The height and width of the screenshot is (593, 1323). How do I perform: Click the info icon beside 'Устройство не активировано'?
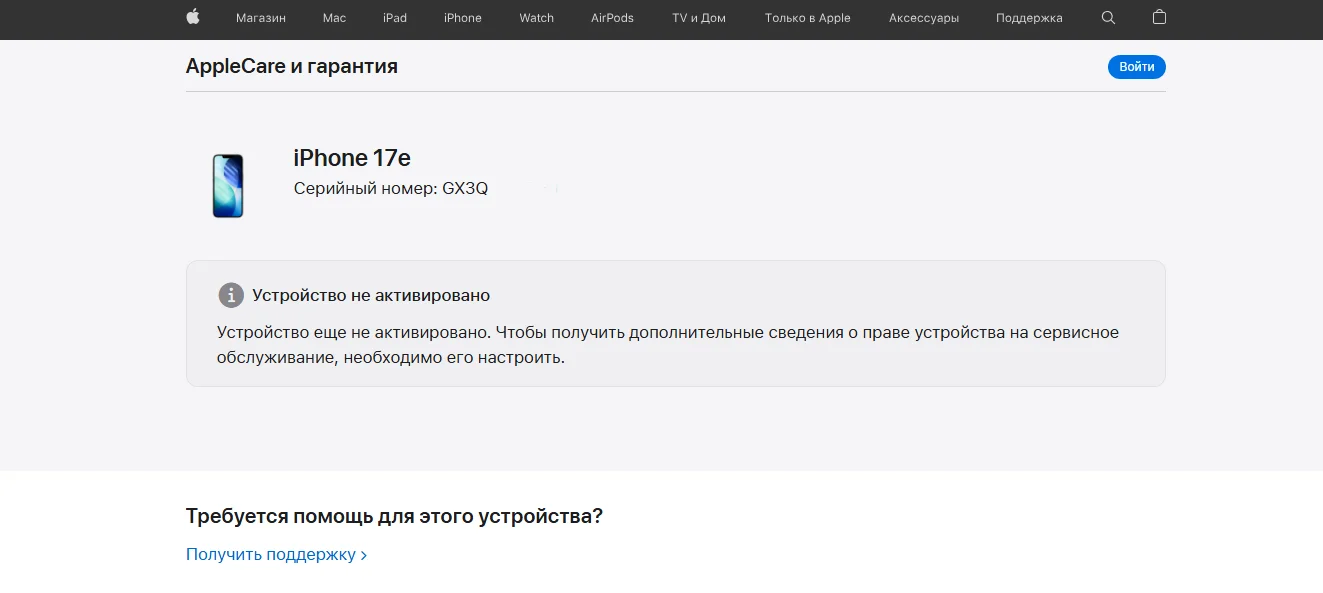[x=231, y=295]
